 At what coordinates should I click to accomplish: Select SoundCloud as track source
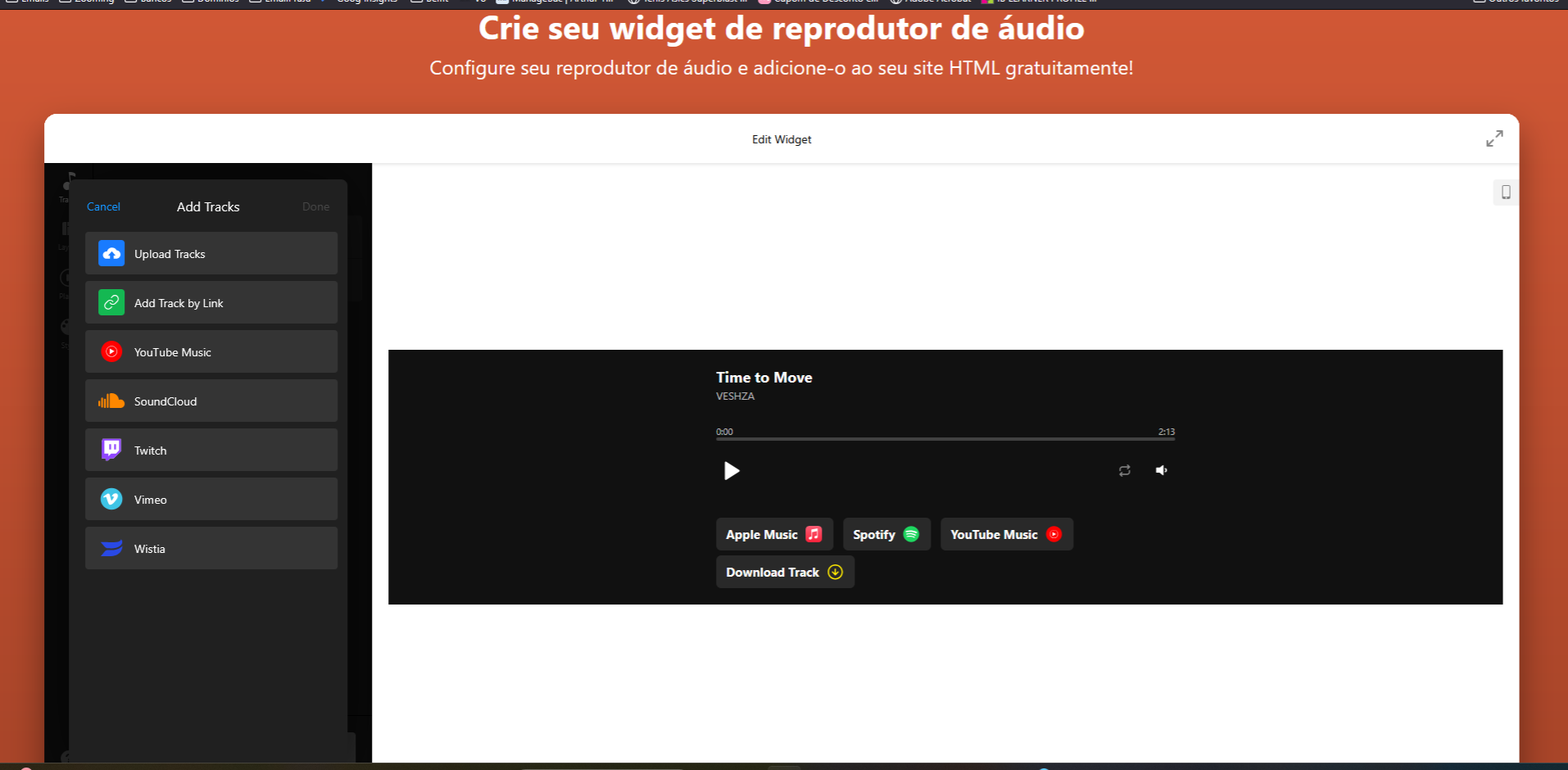point(211,401)
